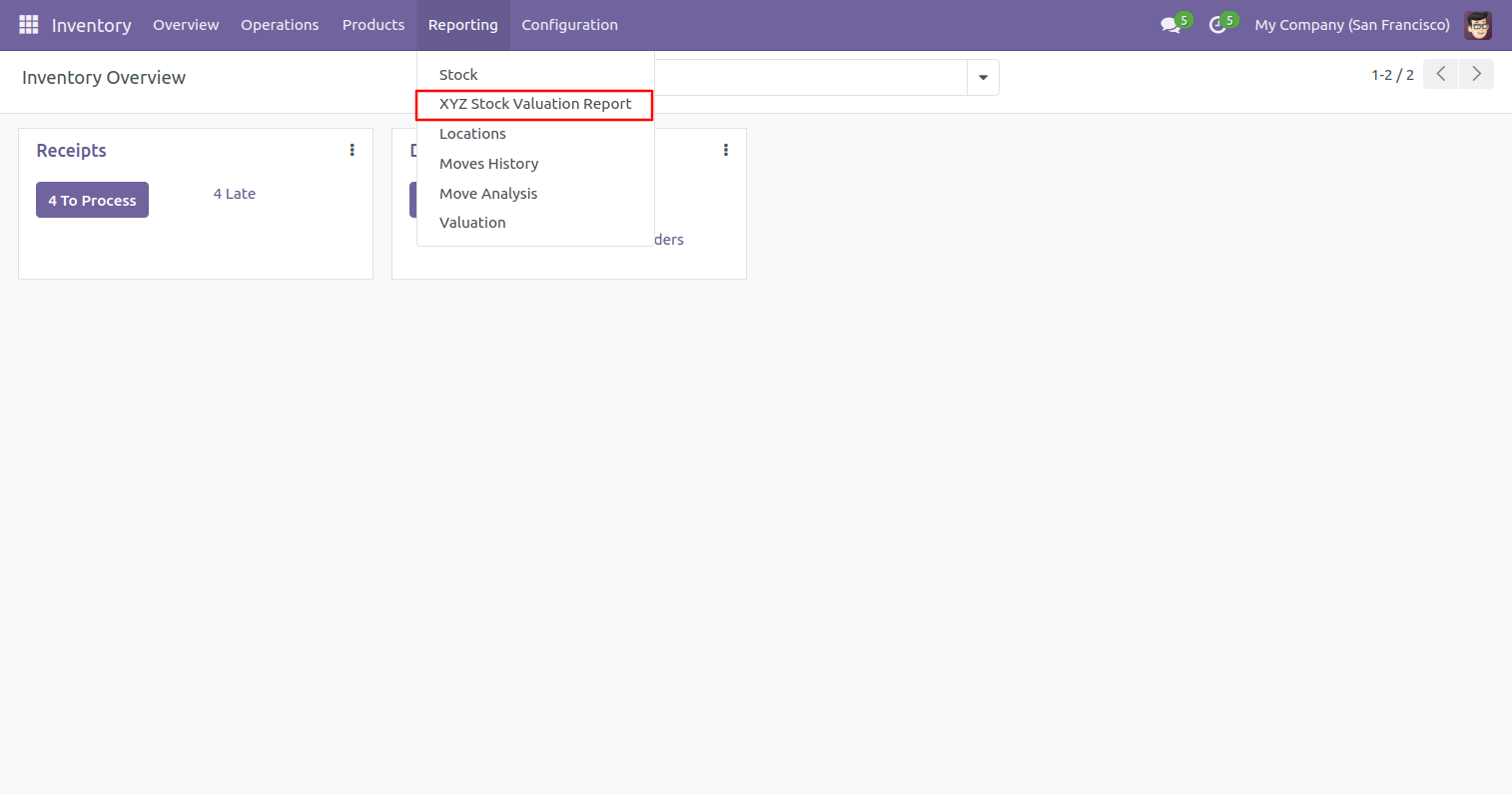This screenshot has height=795, width=1512.
Task: Switch company My Company (San Francisco)
Action: (x=1352, y=25)
